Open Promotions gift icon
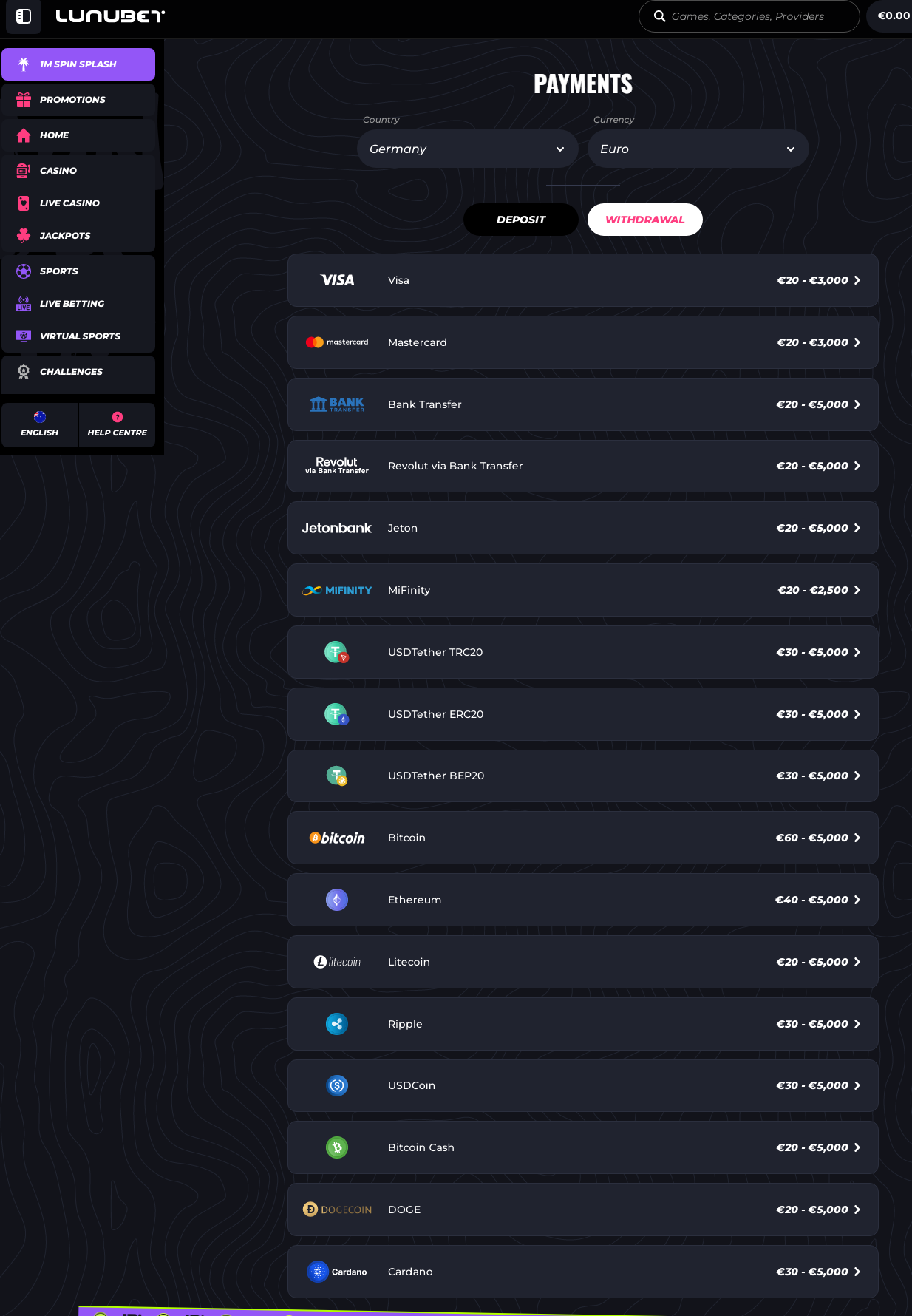The height and width of the screenshot is (1316, 912). coord(24,100)
